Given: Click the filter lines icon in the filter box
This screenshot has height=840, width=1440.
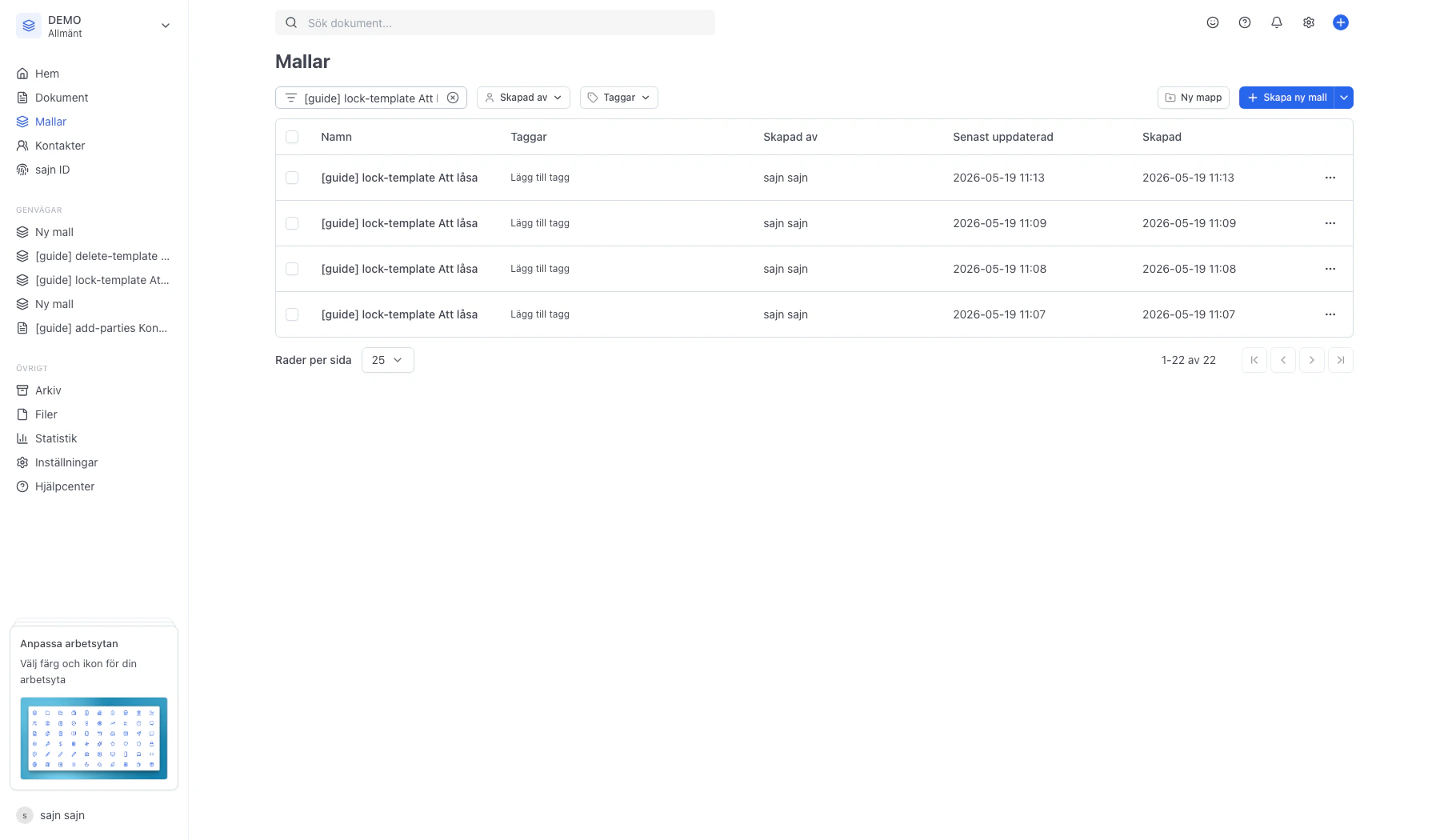Looking at the screenshot, I should point(291,98).
